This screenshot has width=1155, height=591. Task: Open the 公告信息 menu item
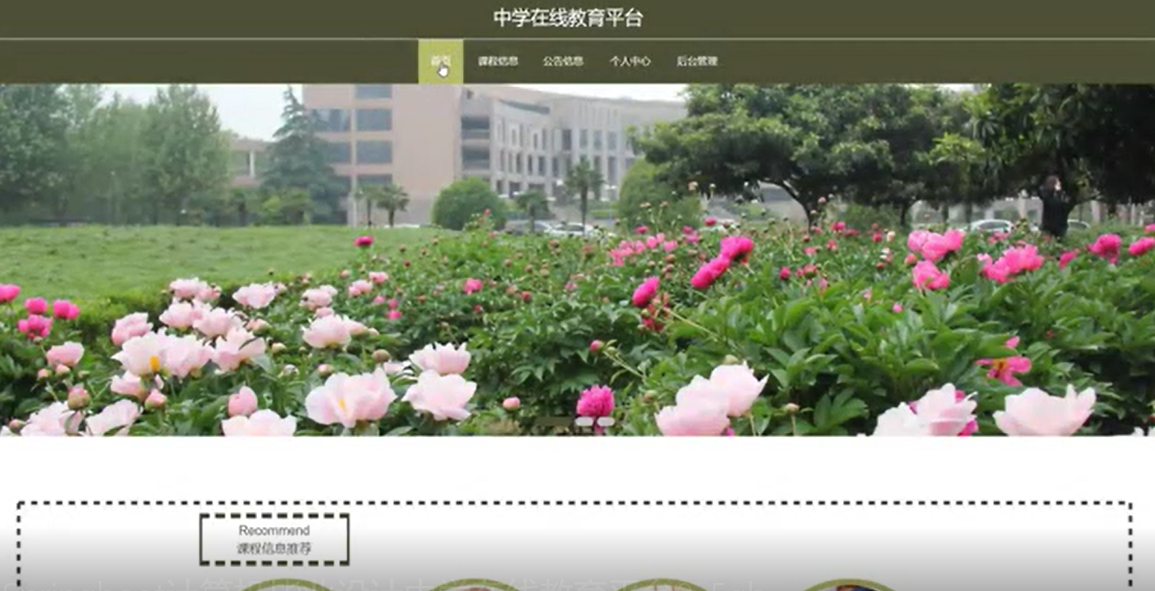pyautogui.click(x=563, y=61)
